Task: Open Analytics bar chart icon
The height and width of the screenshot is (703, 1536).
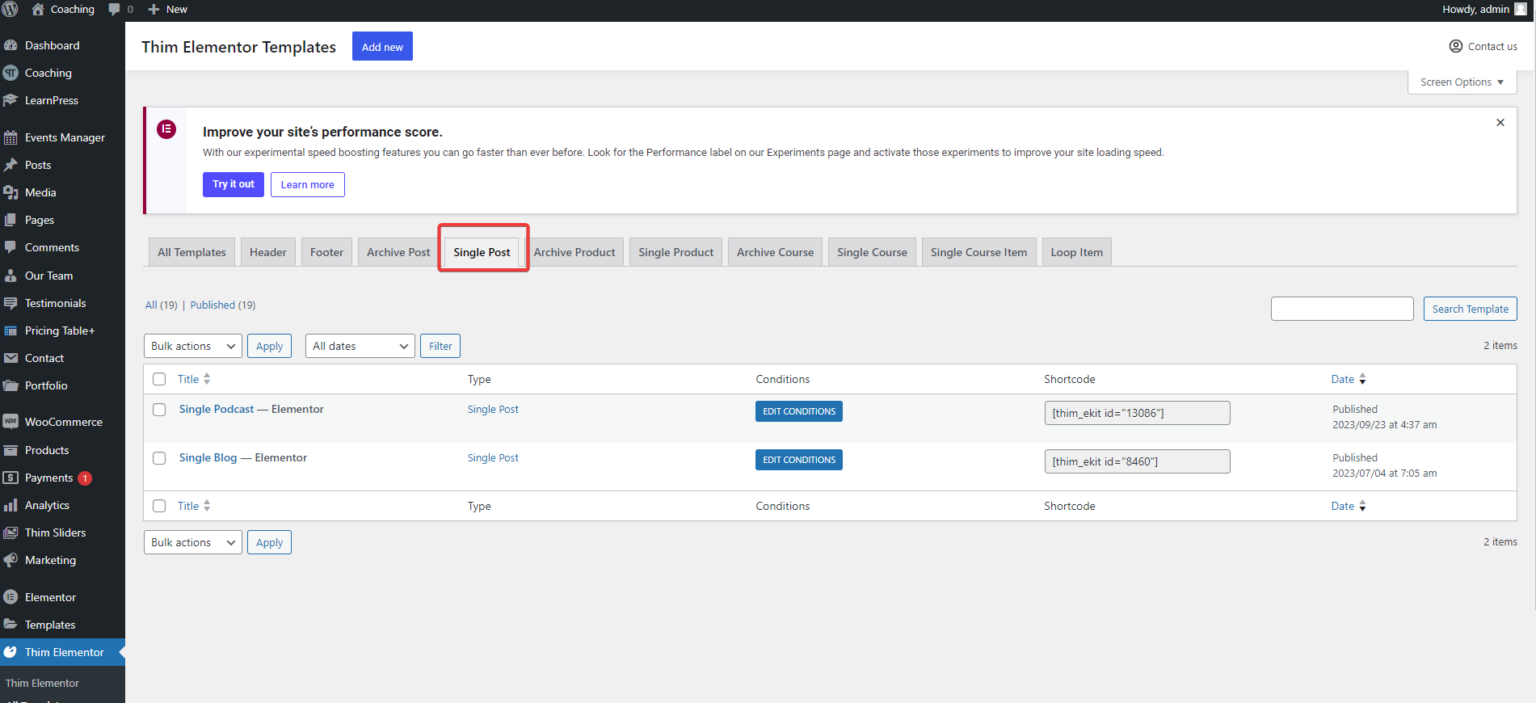Action: click(x=11, y=505)
